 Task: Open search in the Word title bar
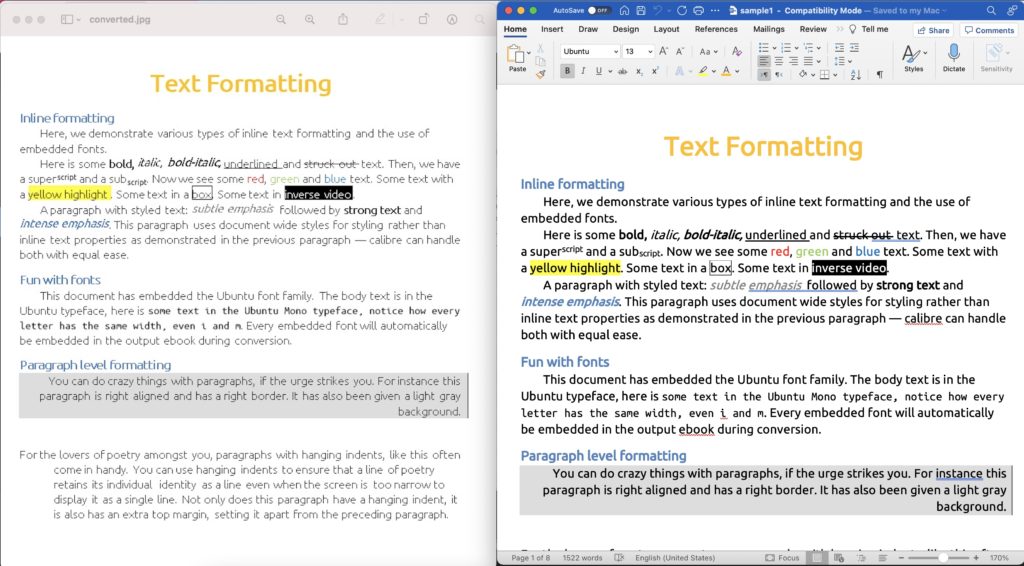(991, 10)
